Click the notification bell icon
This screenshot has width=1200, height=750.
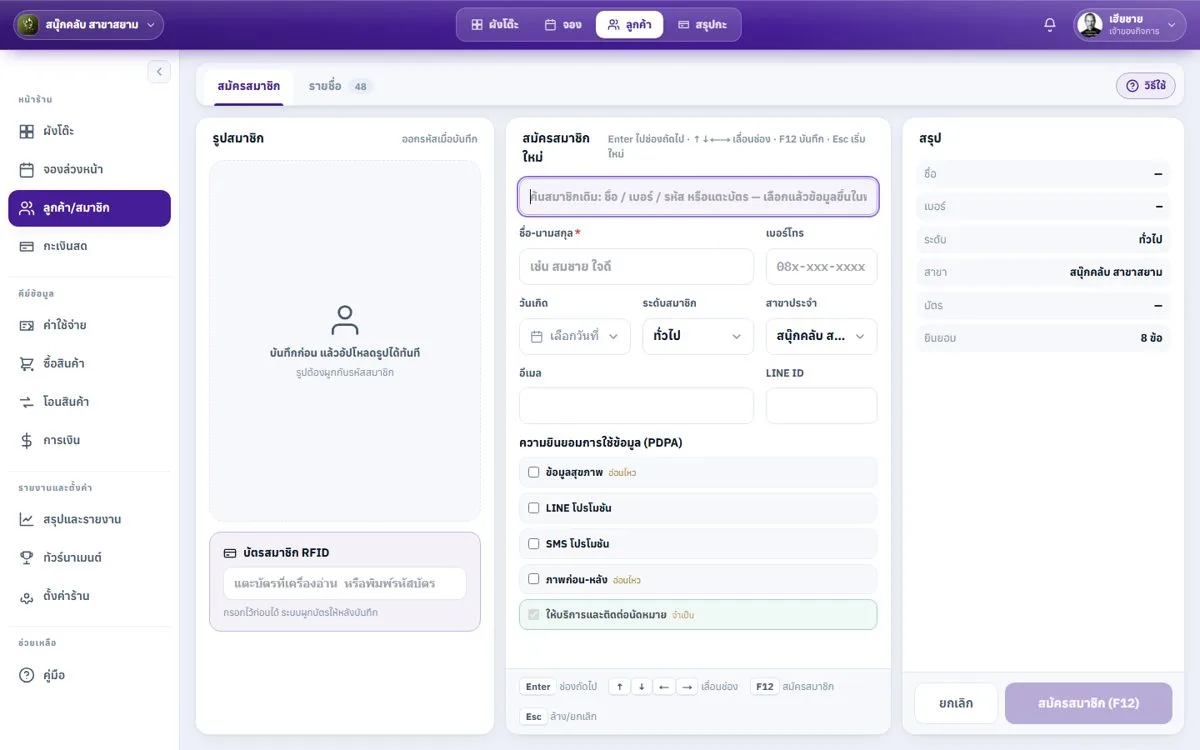click(1050, 25)
